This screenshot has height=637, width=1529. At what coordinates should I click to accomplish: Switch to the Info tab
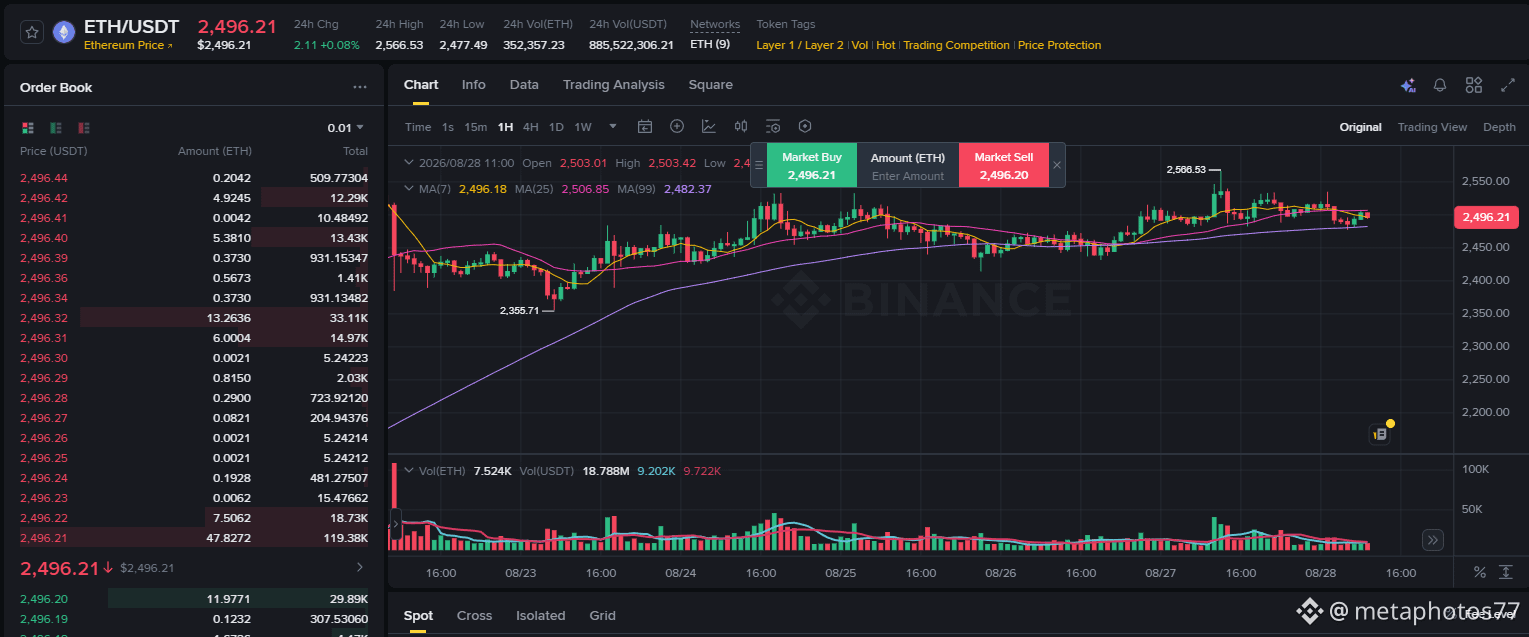(474, 85)
